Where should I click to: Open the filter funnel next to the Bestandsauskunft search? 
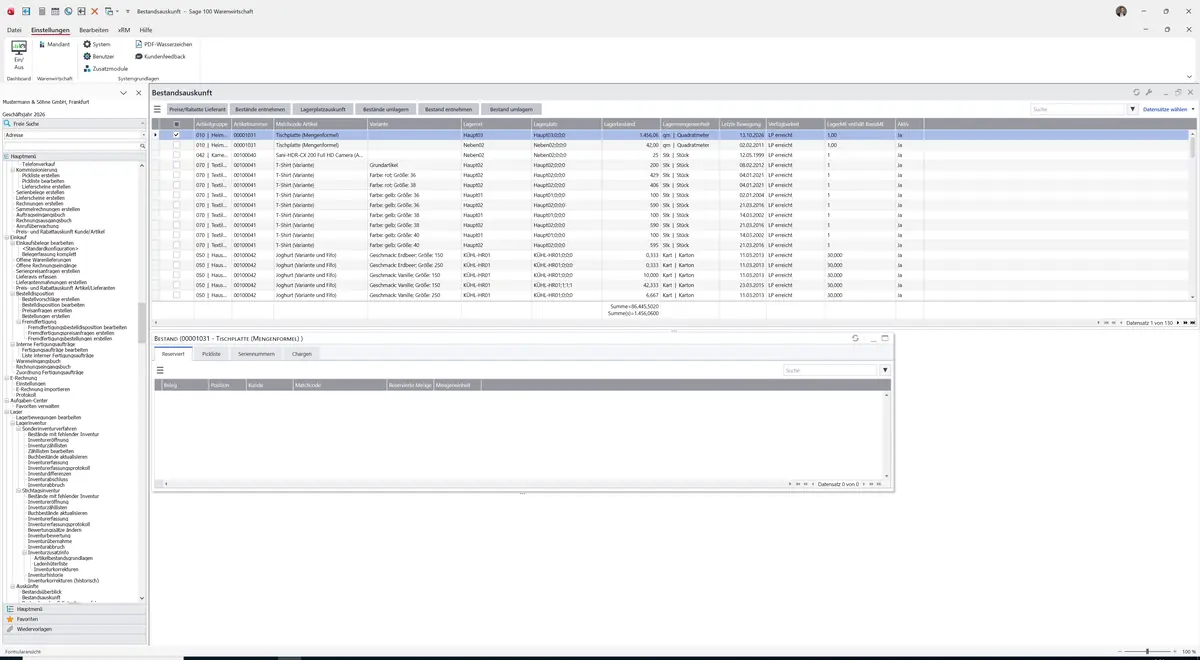1133,109
